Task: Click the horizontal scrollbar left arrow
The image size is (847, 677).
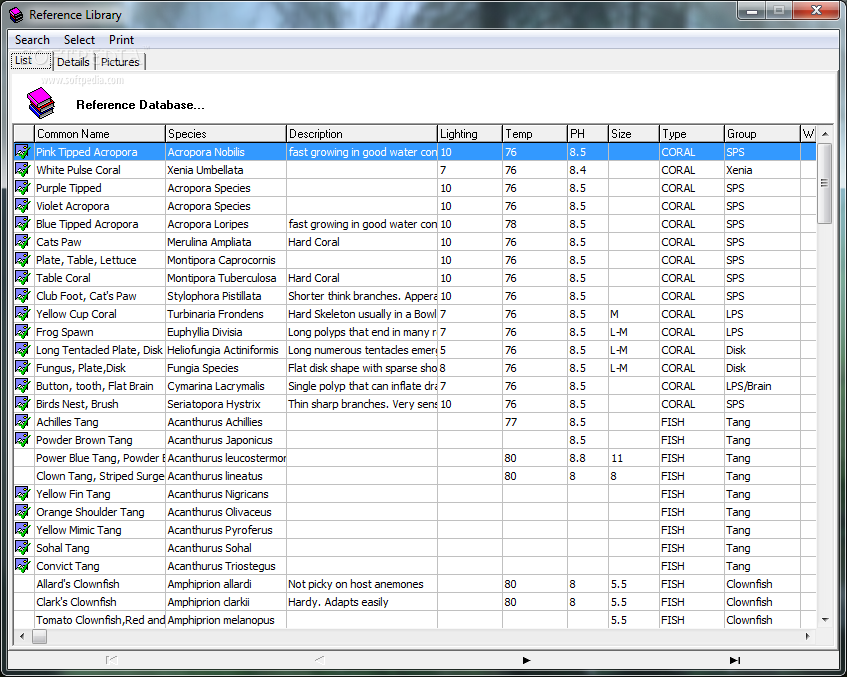Action: [22, 636]
